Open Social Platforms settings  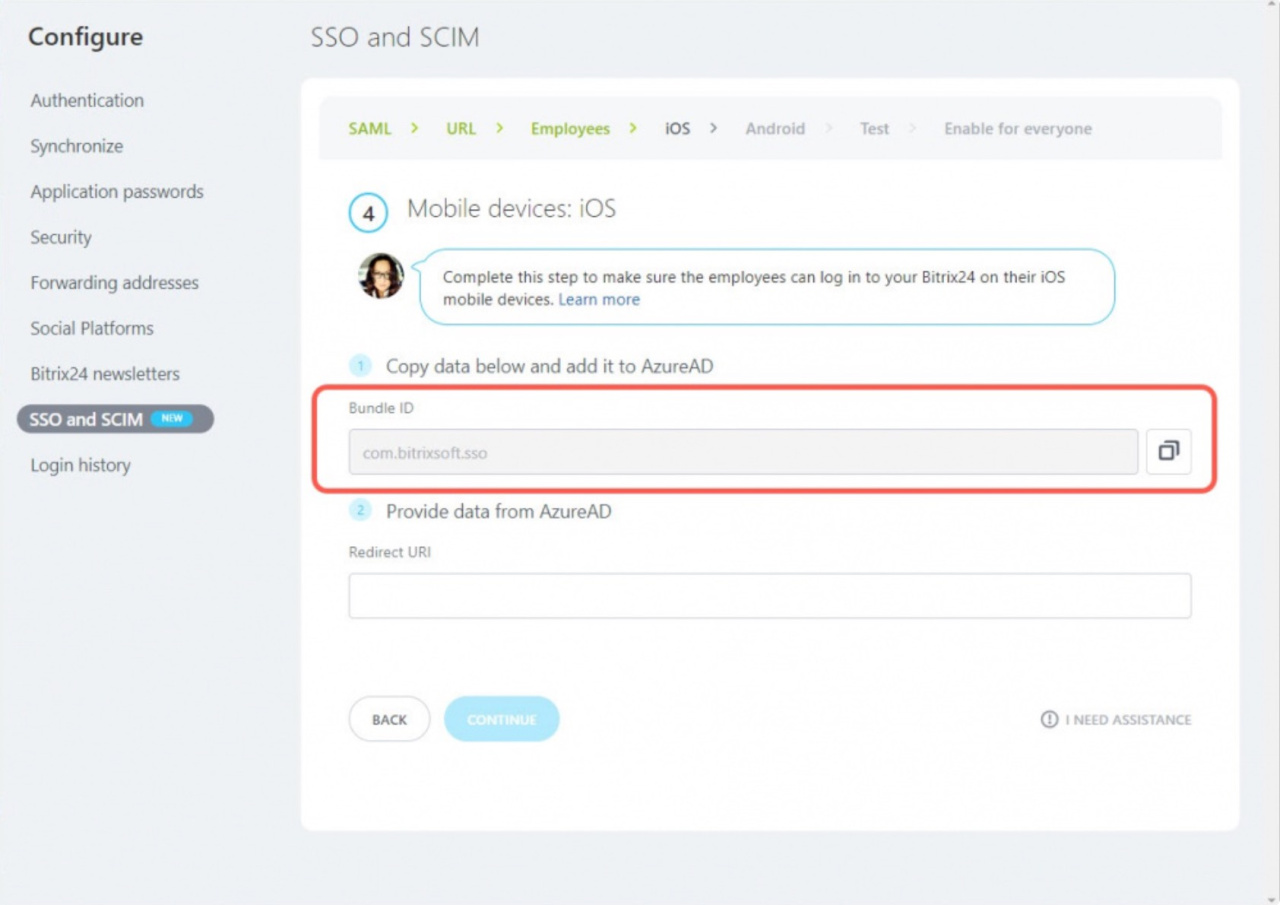click(x=92, y=328)
